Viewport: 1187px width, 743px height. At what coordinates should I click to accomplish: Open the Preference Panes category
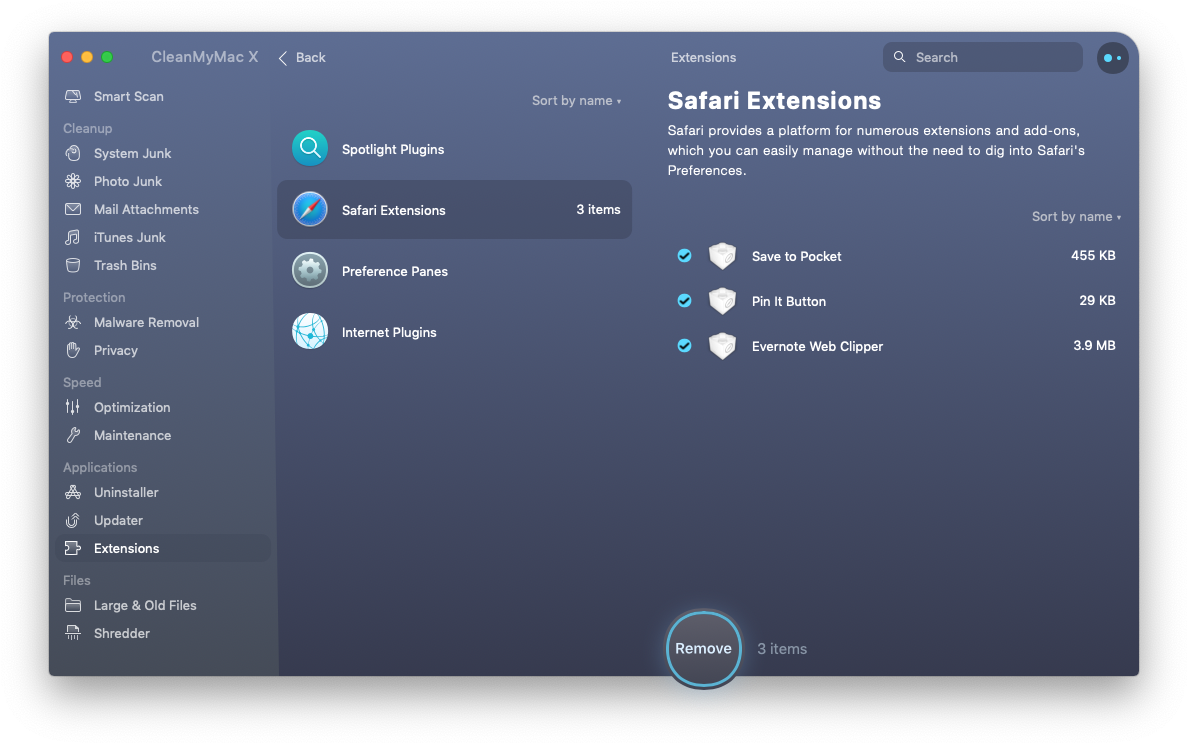[x=394, y=270]
